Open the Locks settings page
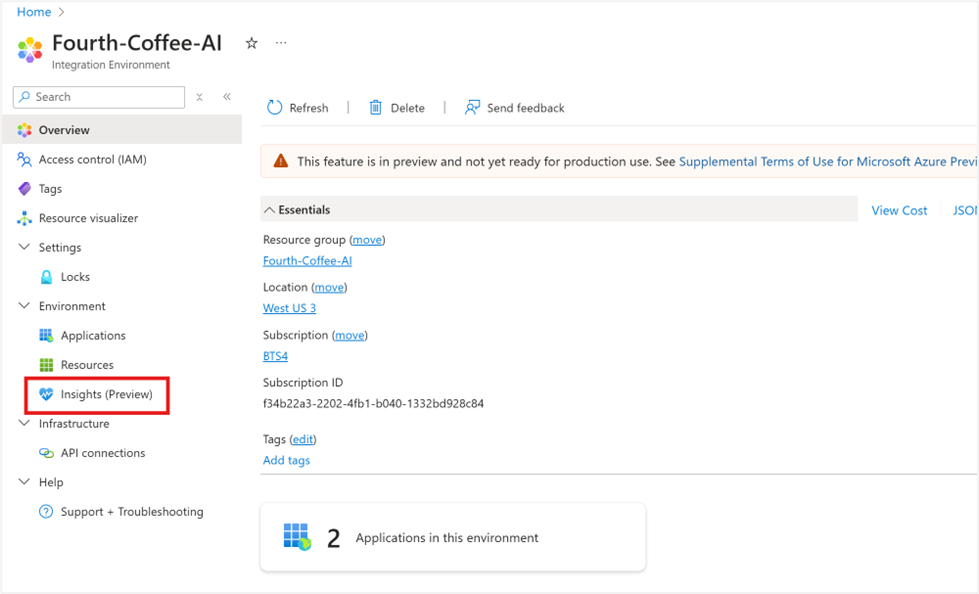 pos(75,277)
